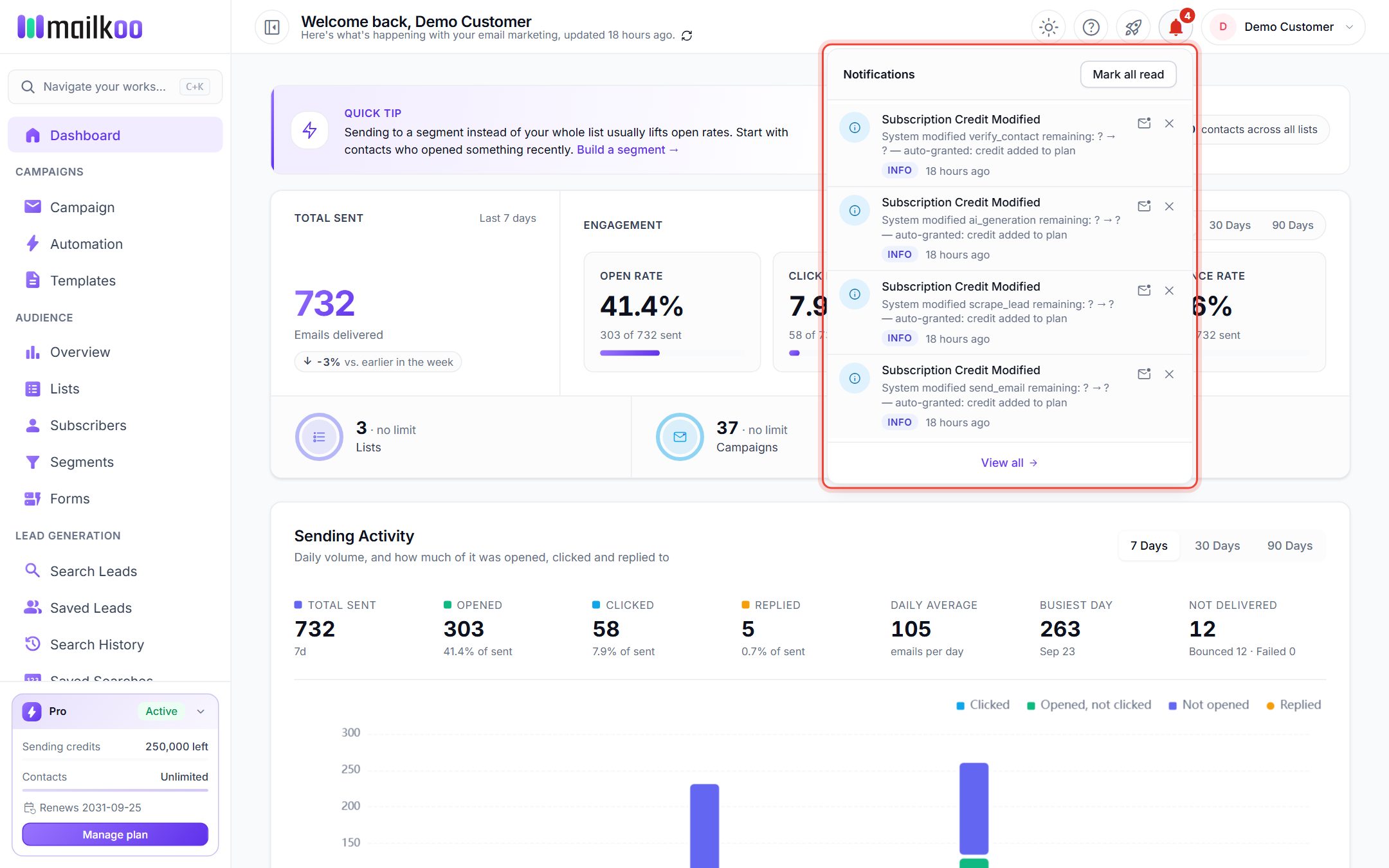The height and width of the screenshot is (868, 1389).
Task: Follow the Build a segment link
Action: [x=627, y=150]
